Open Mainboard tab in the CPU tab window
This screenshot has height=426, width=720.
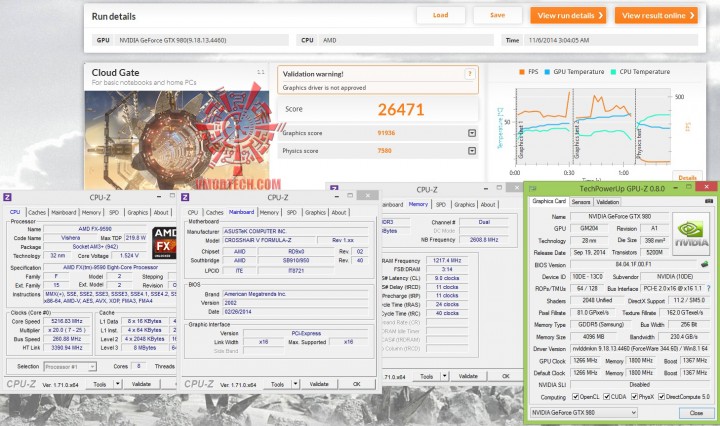coord(63,213)
